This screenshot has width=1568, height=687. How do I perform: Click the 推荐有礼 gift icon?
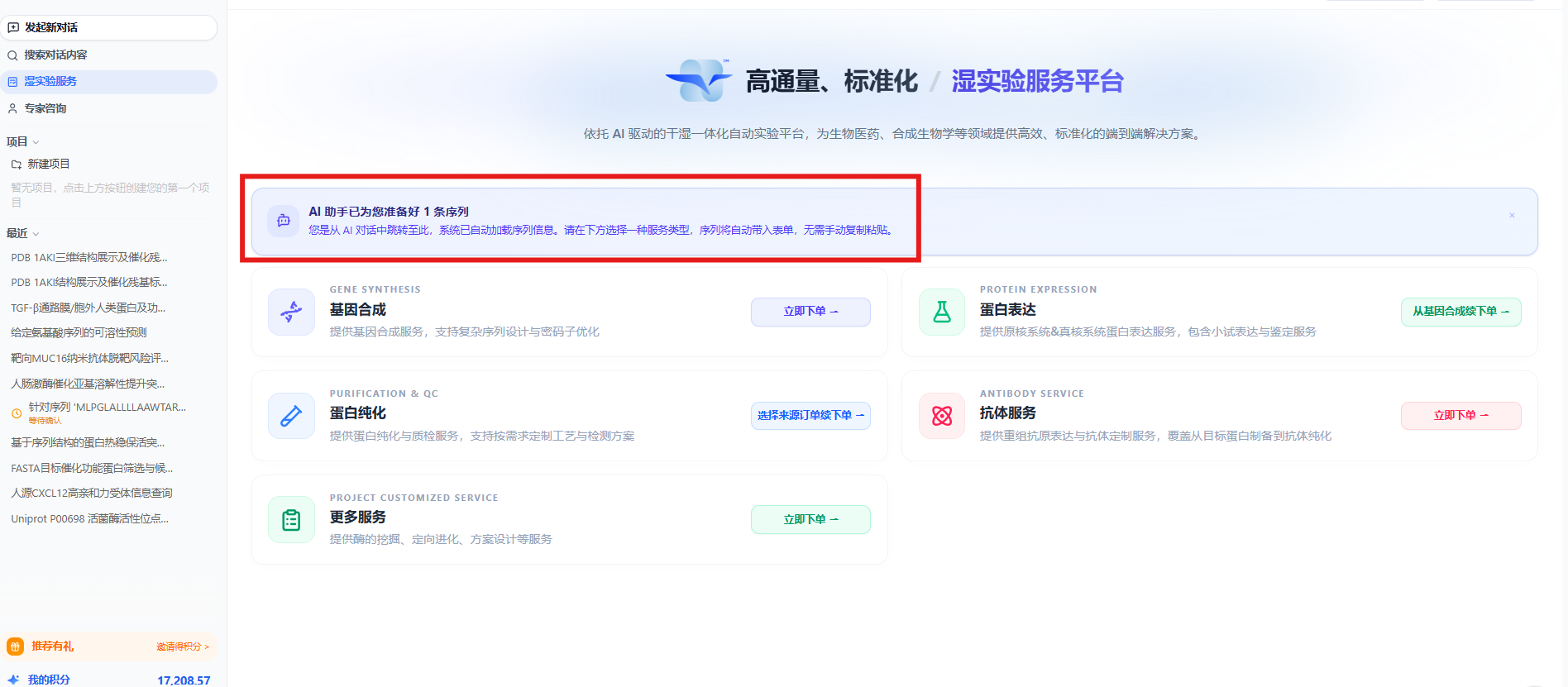(15, 646)
